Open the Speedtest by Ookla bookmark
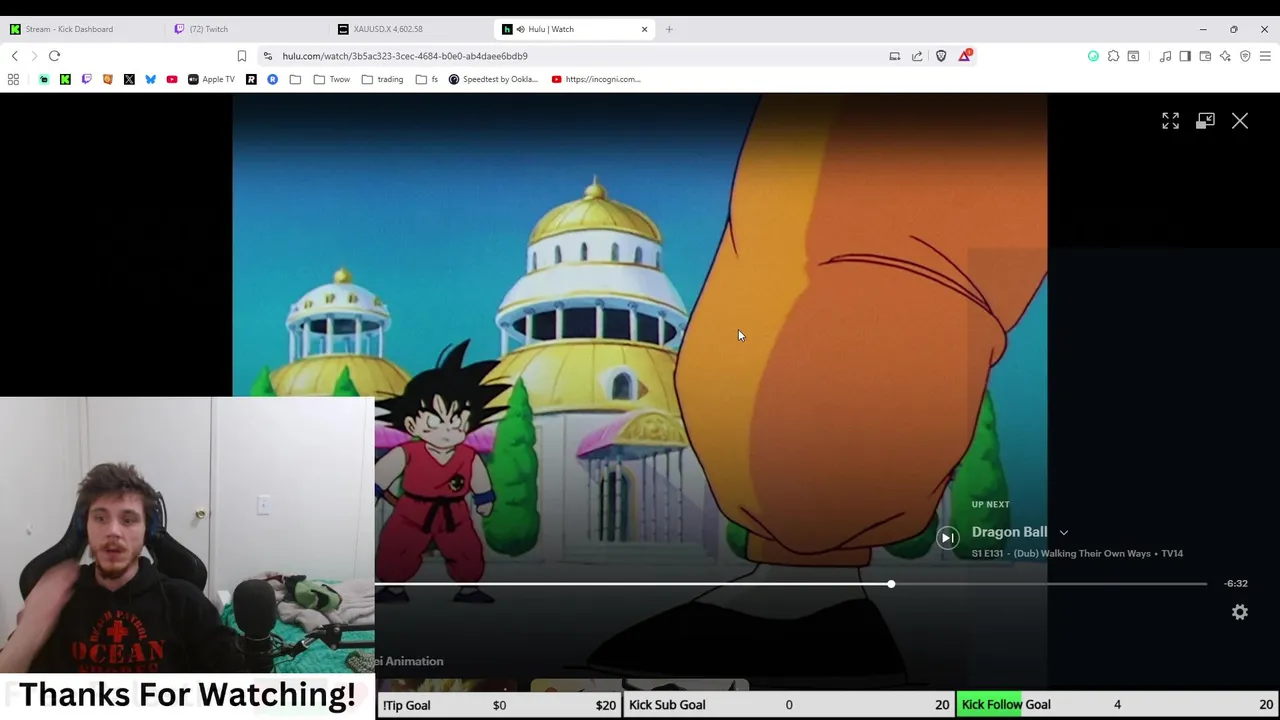Viewport: 1280px width, 720px height. 493,79
